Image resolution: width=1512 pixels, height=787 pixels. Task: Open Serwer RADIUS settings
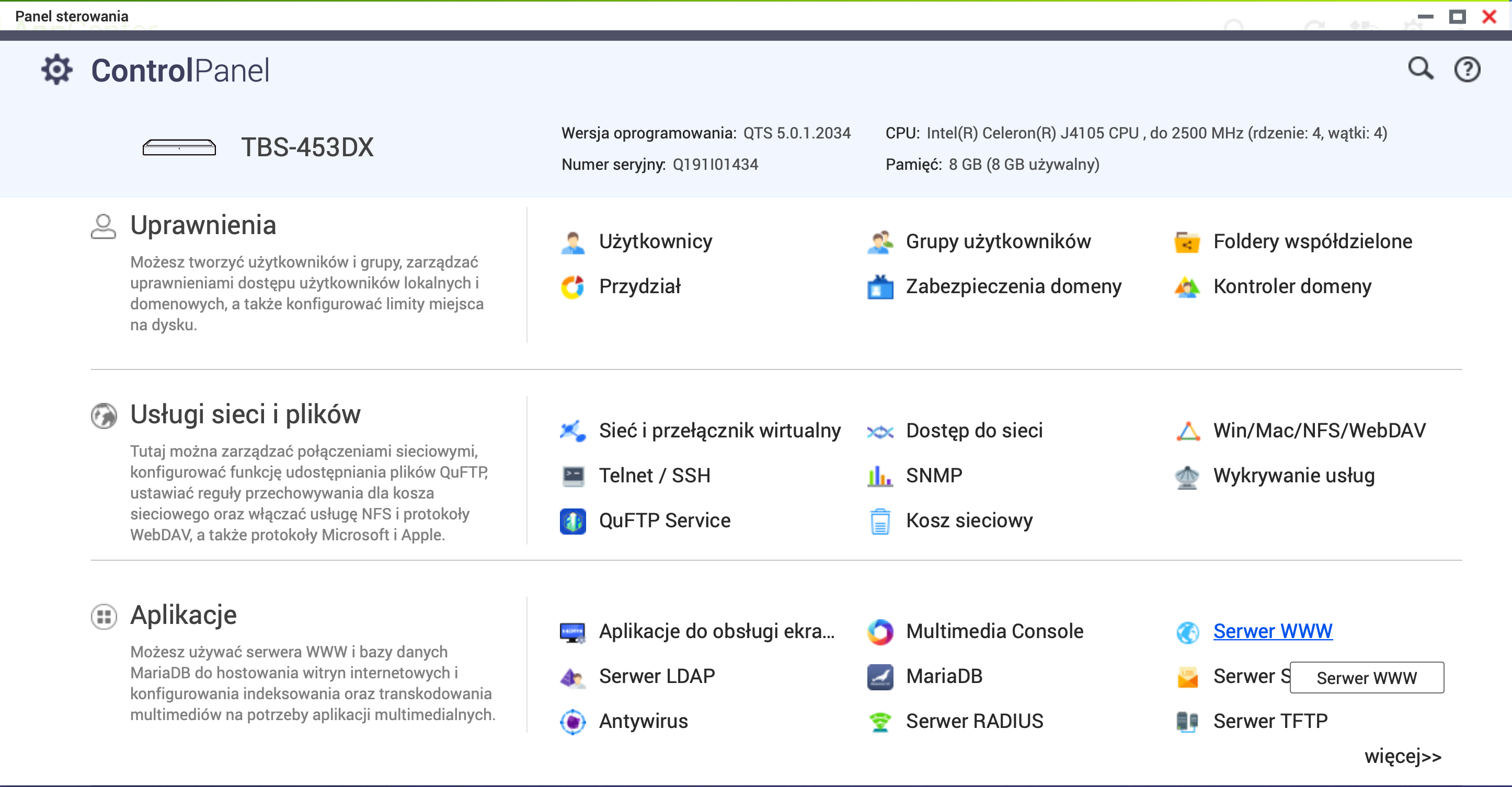975,721
